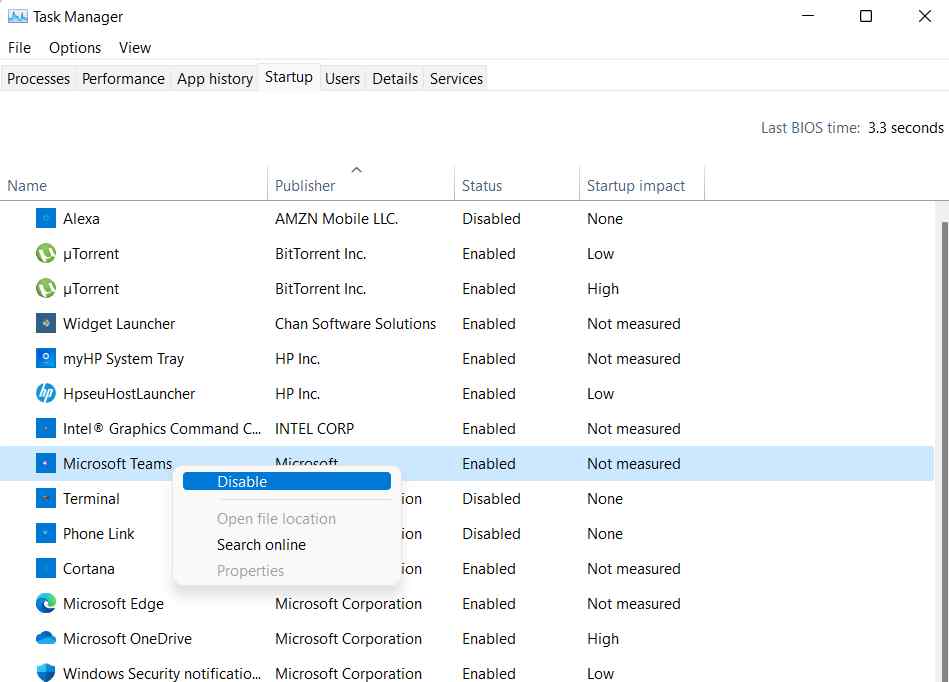The width and height of the screenshot is (949, 682).
Task: Sort by the Startup impact column header
Action: (642, 185)
